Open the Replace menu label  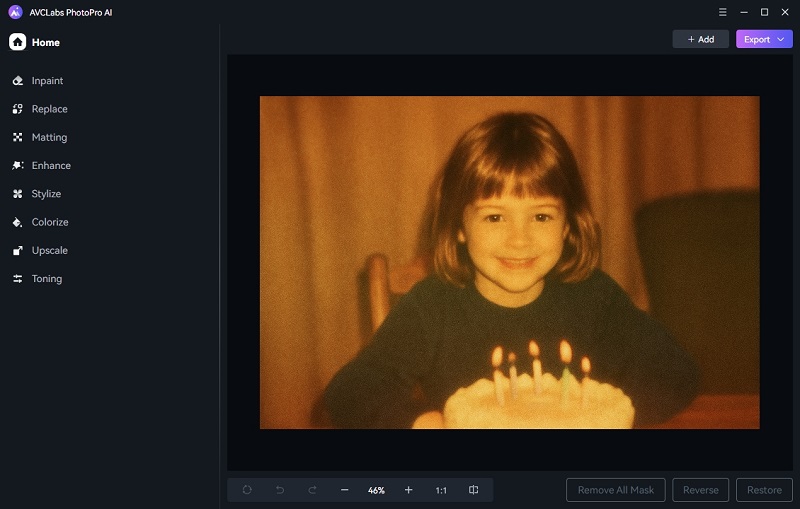click(x=49, y=109)
